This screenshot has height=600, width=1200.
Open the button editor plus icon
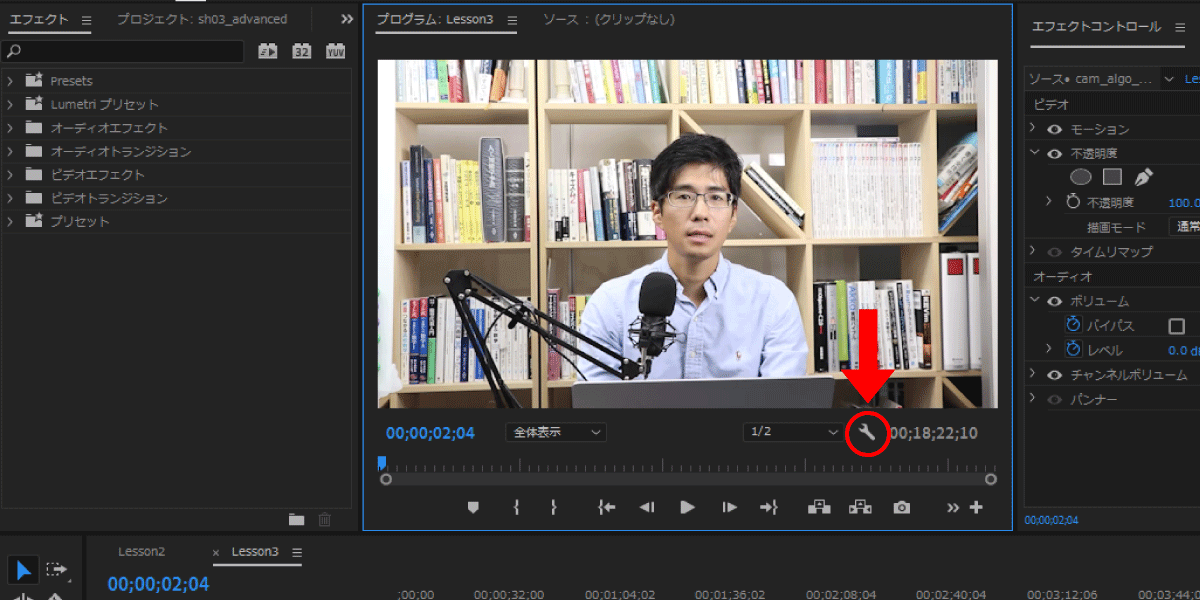(976, 508)
